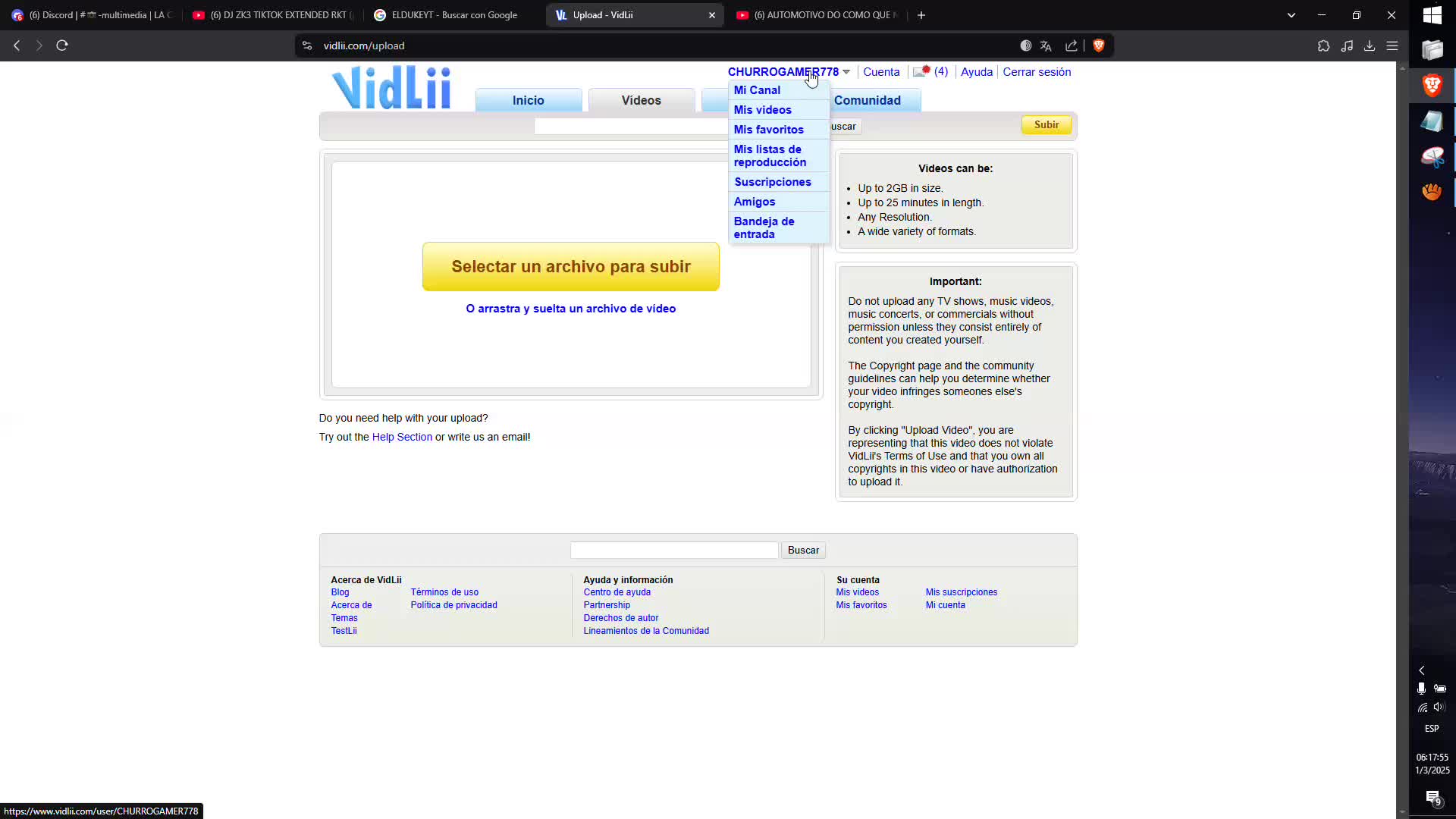
Task: Click the Brave browser taskbar icon
Action: point(1432,85)
